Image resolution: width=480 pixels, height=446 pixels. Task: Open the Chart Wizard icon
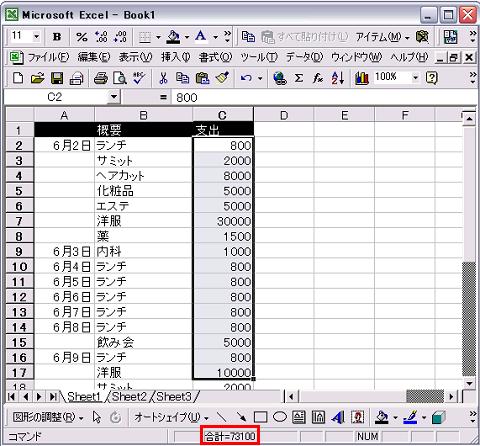(x=362, y=78)
